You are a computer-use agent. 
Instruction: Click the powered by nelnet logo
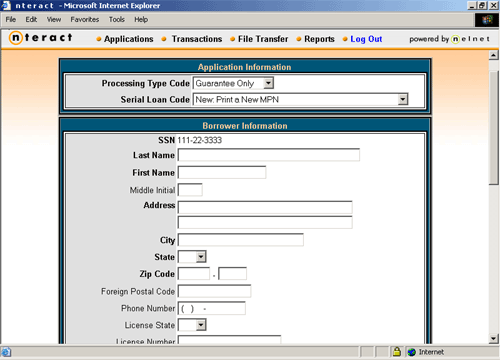coord(450,39)
